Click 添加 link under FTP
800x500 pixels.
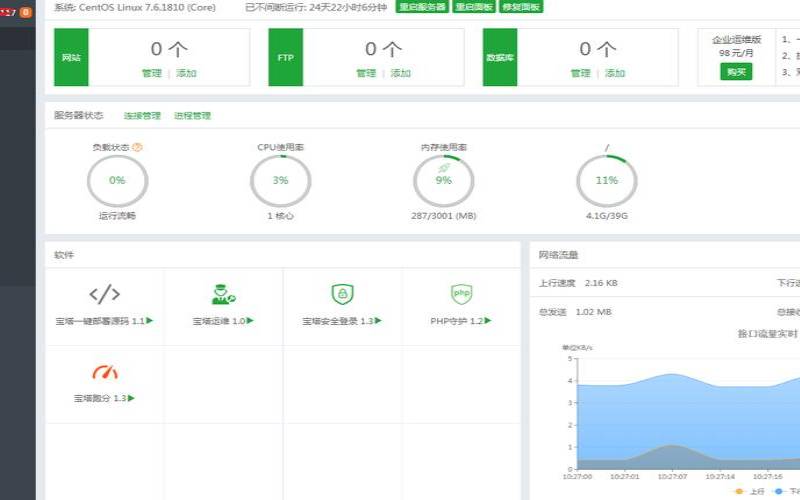[x=401, y=73]
